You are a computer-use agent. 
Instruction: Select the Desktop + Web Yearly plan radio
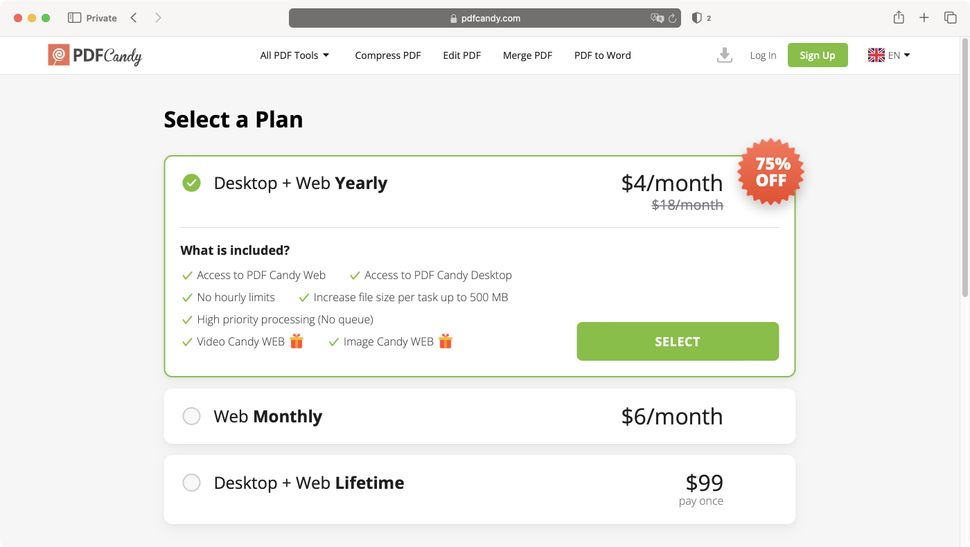[191, 183]
